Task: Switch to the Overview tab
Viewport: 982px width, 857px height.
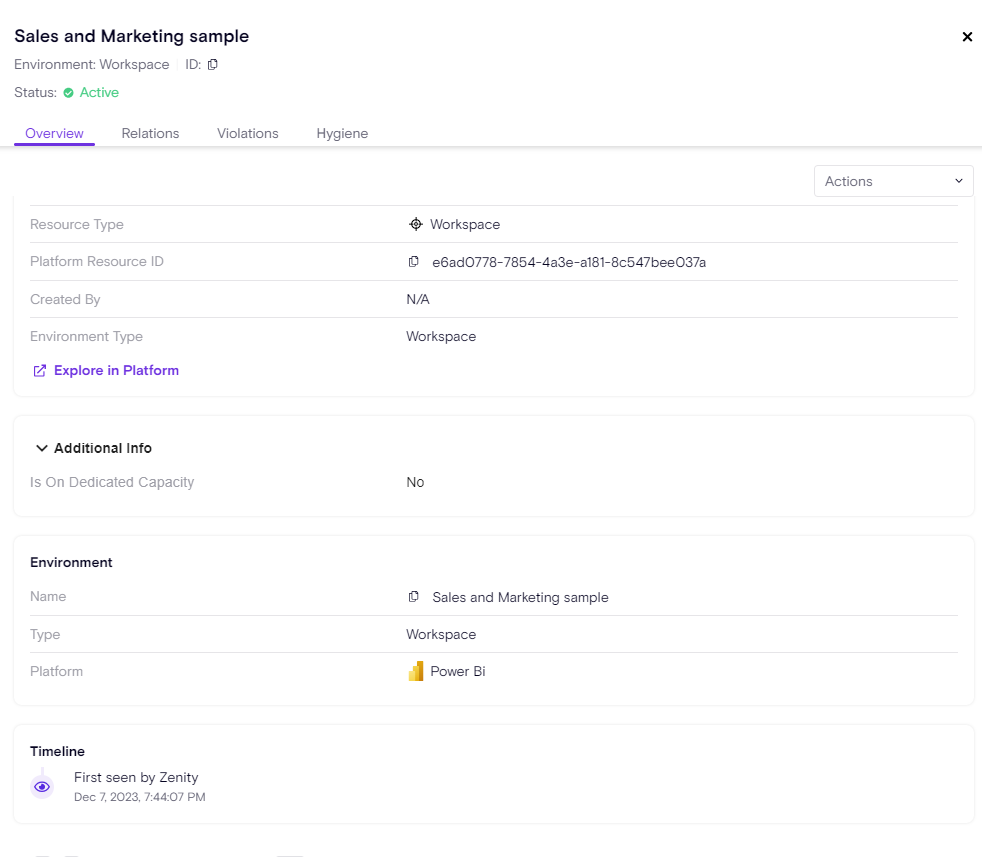Action: pos(54,133)
